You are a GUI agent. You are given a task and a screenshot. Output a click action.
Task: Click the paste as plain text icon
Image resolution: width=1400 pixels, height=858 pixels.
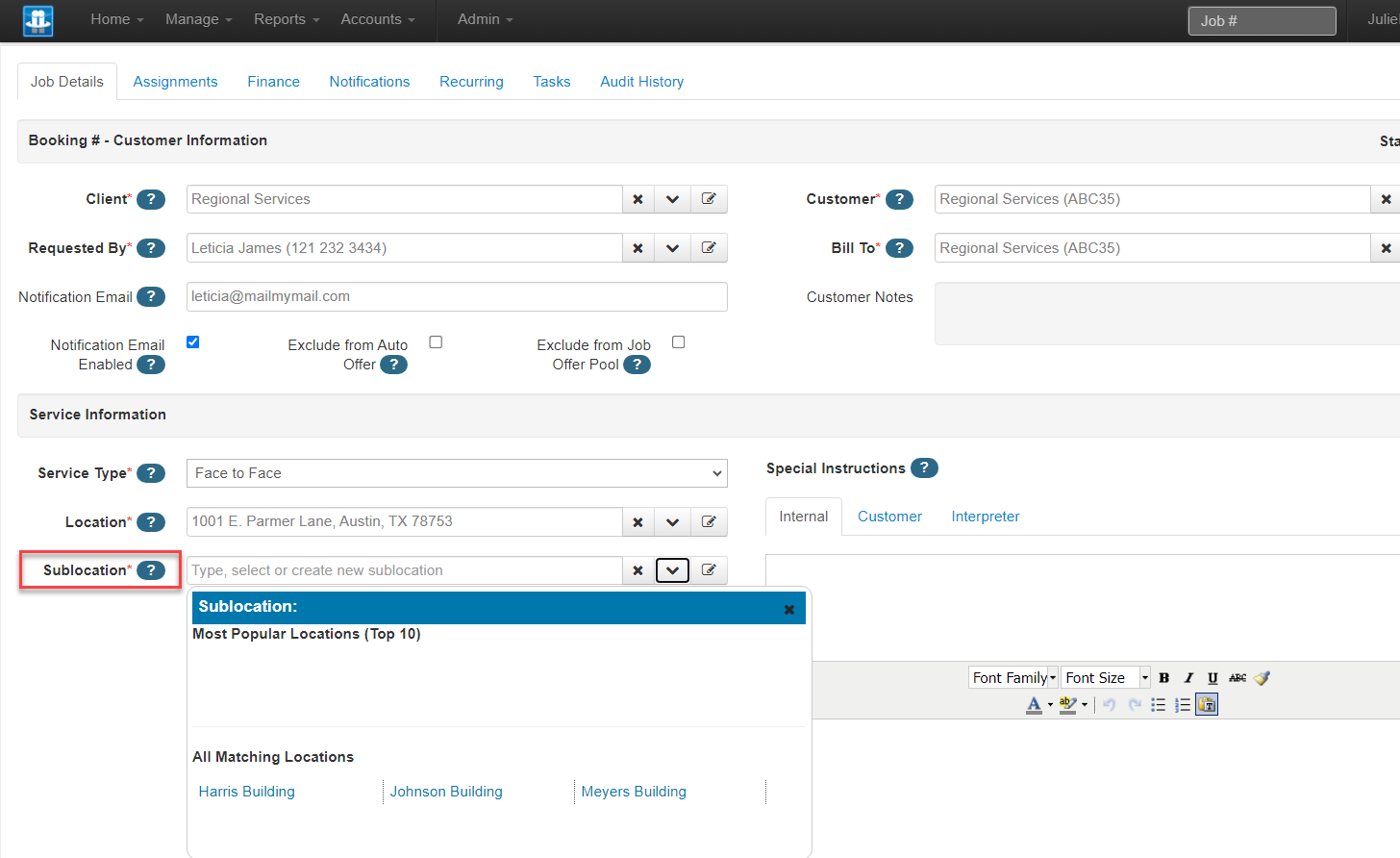1207,704
